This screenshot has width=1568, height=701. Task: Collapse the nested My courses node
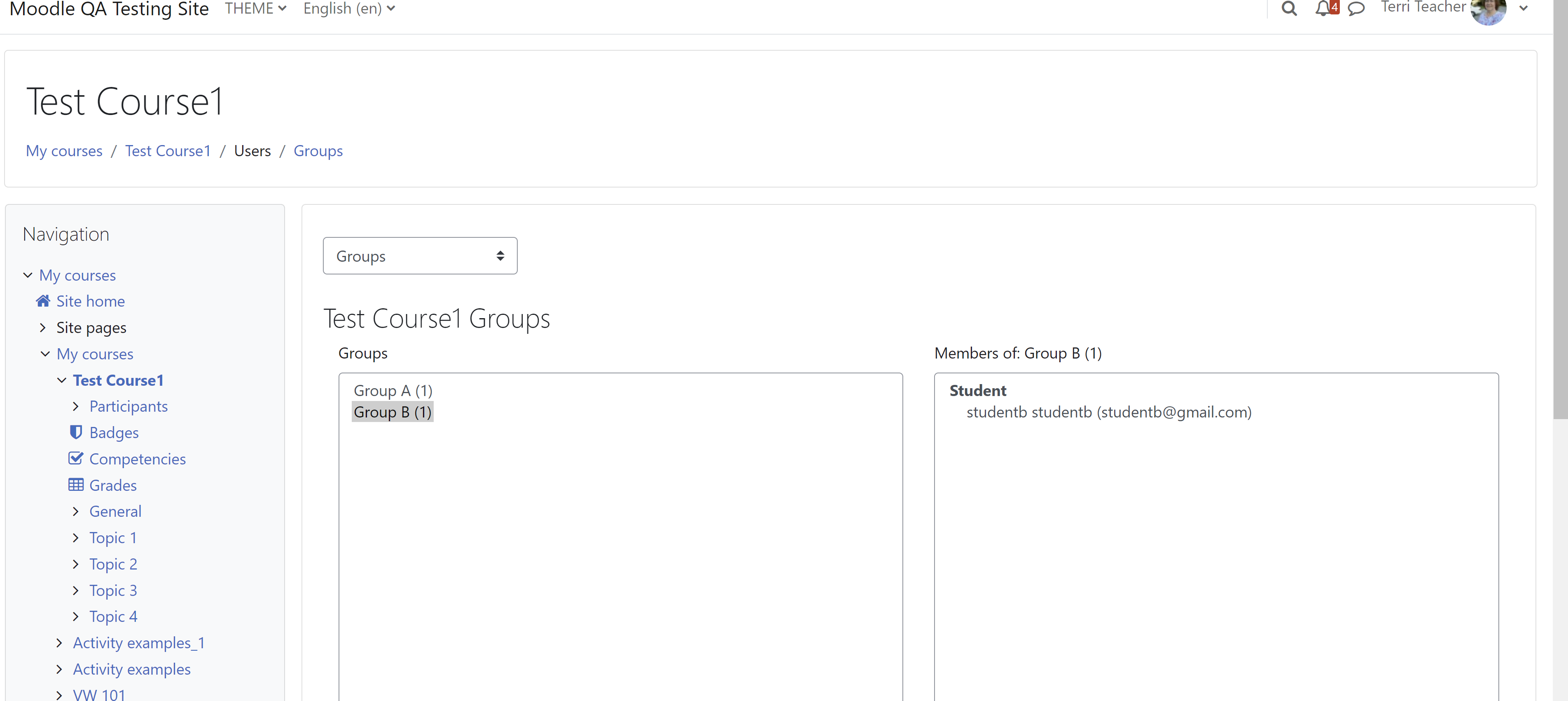pos(45,354)
